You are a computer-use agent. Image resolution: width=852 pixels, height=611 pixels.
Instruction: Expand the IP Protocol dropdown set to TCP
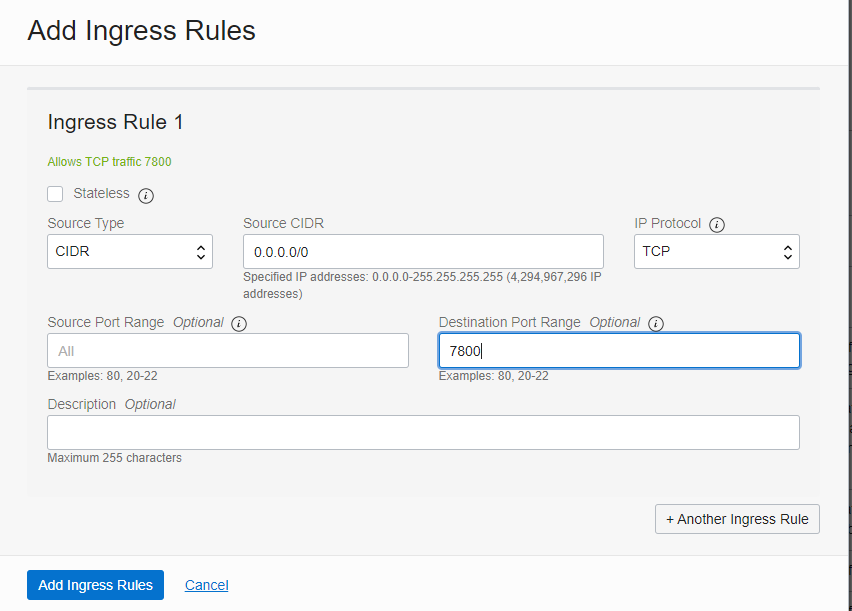pos(716,251)
